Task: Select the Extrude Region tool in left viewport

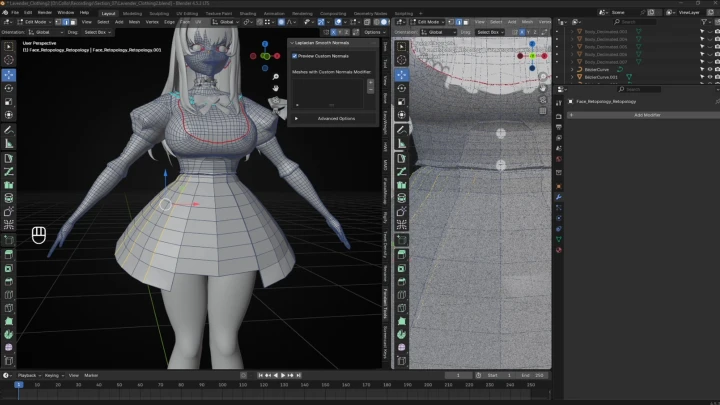Action: click(x=9, y=255)
